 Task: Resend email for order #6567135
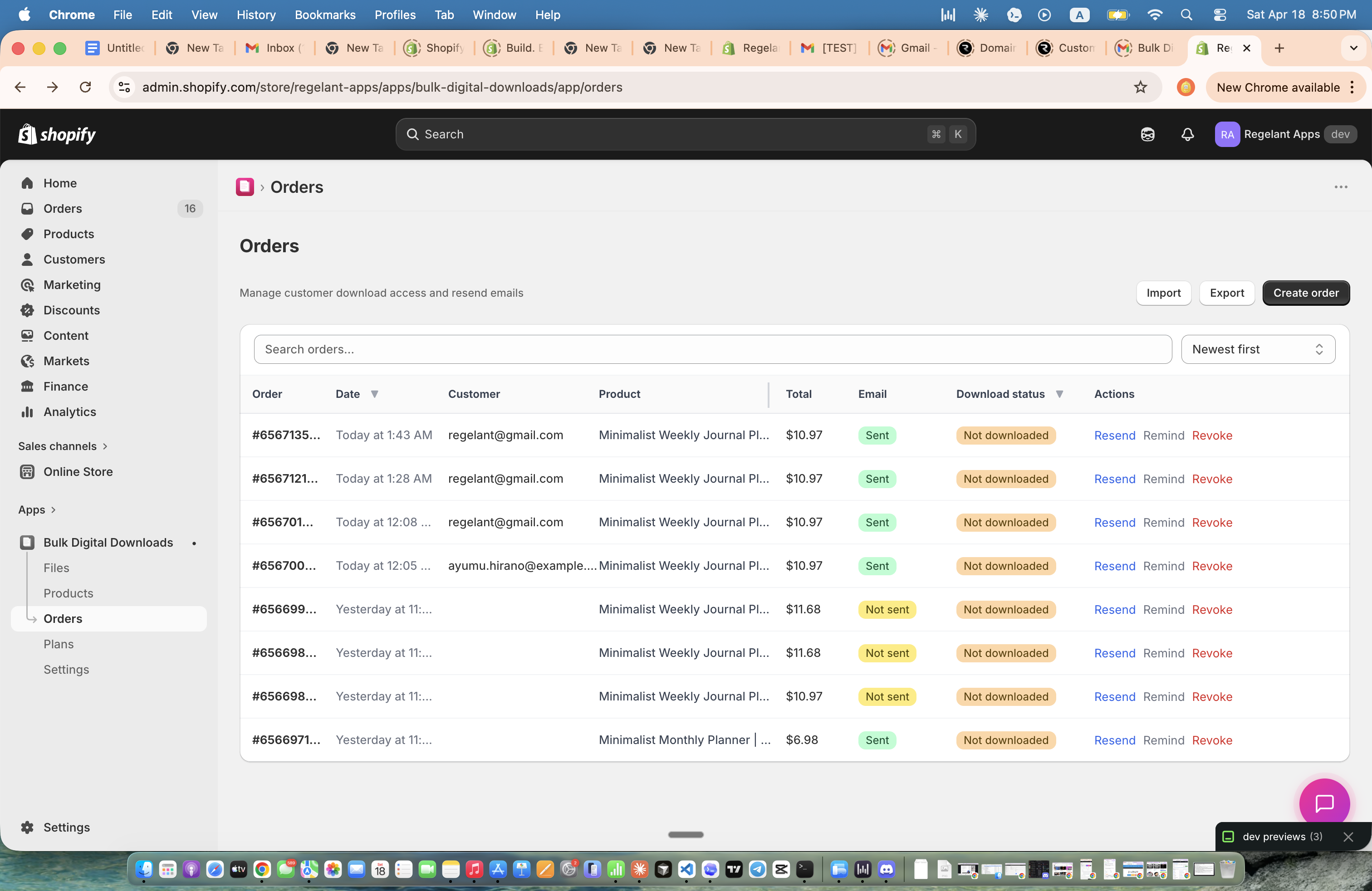[1114, 435]
